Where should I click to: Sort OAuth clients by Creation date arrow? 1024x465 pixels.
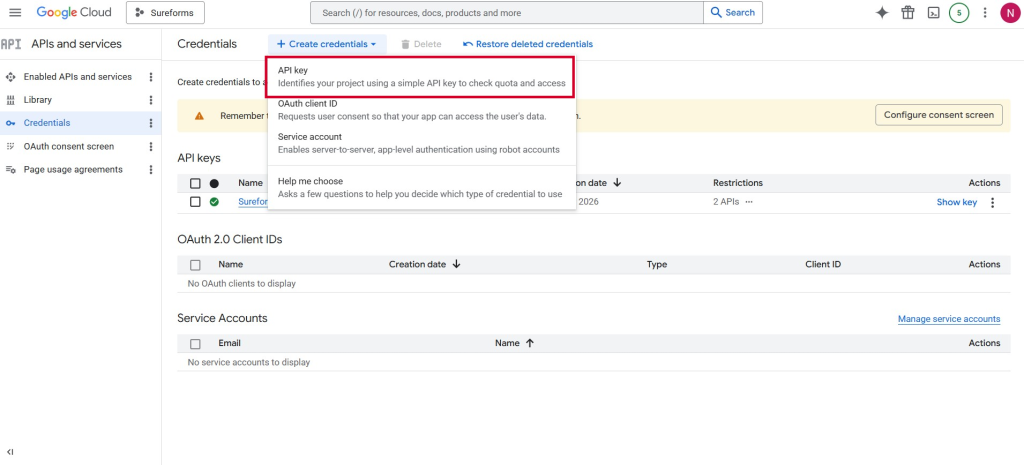[456, 265]
